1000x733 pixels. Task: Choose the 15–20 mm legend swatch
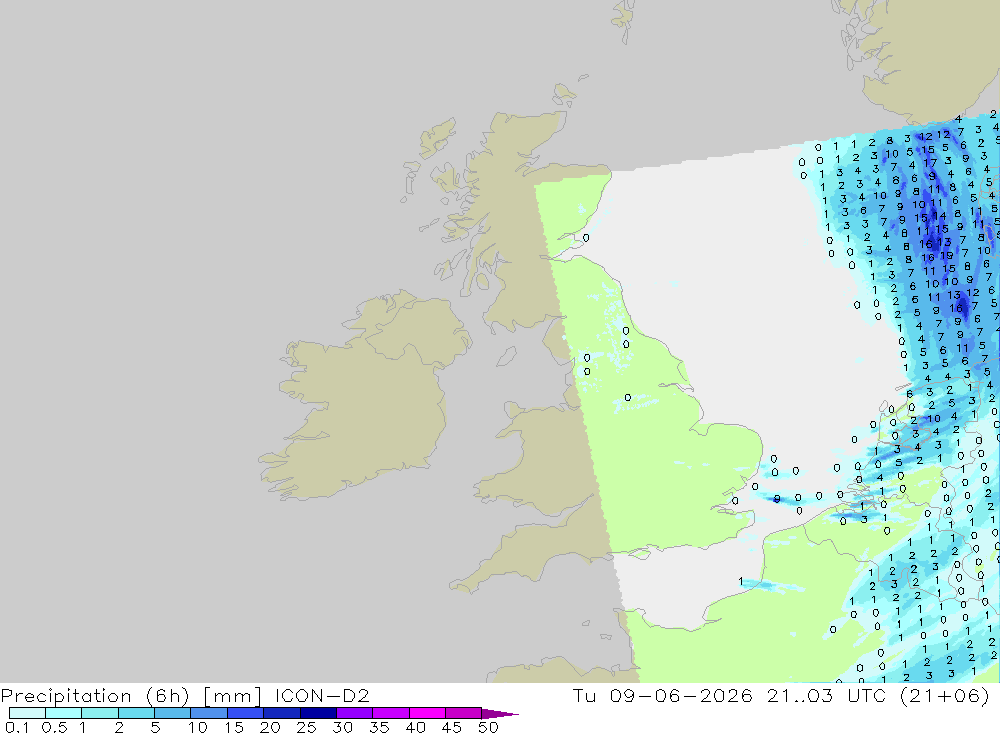pyautogui.click(x=245, y=713)
